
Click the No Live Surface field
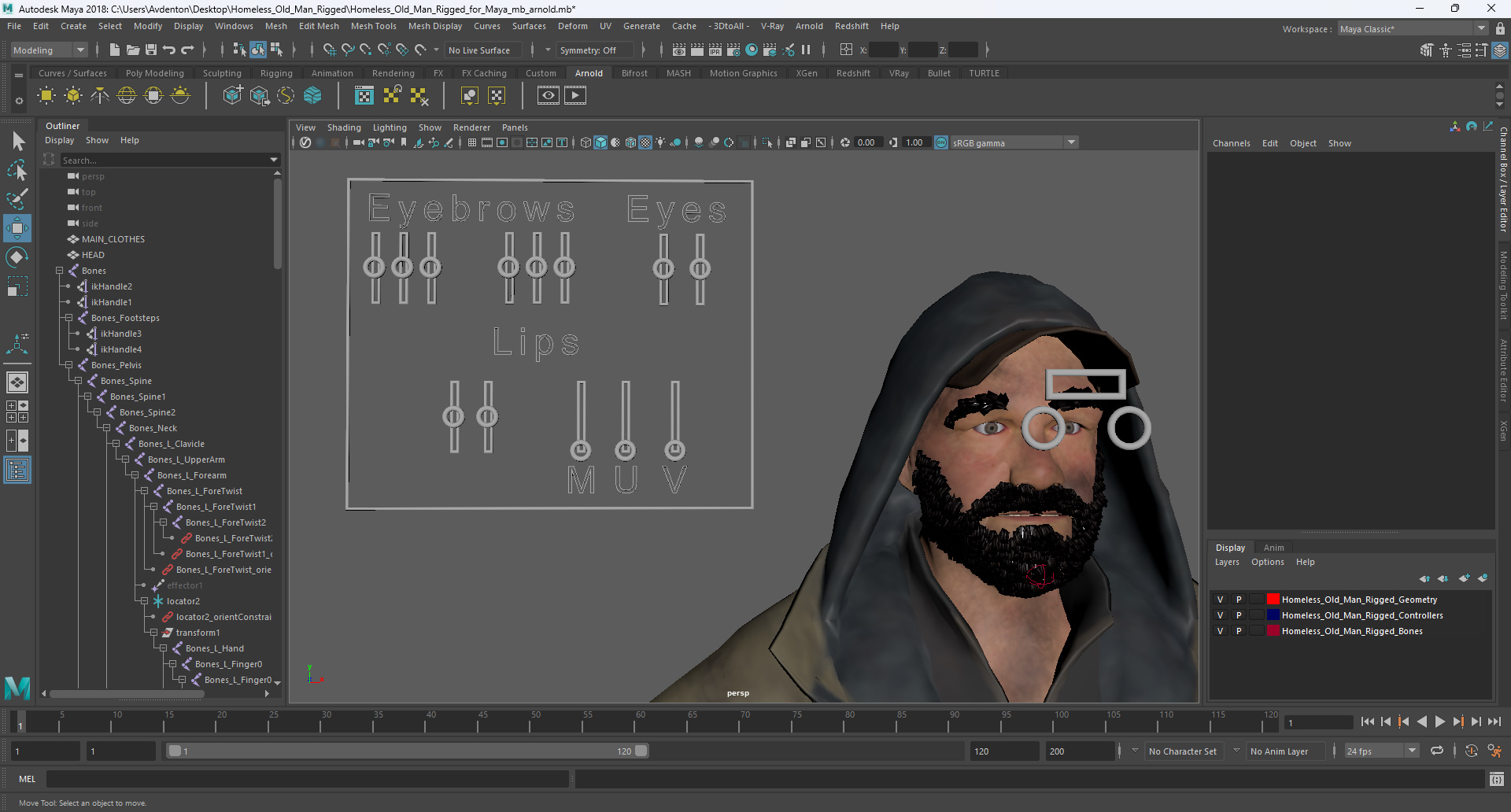point(482,50)
